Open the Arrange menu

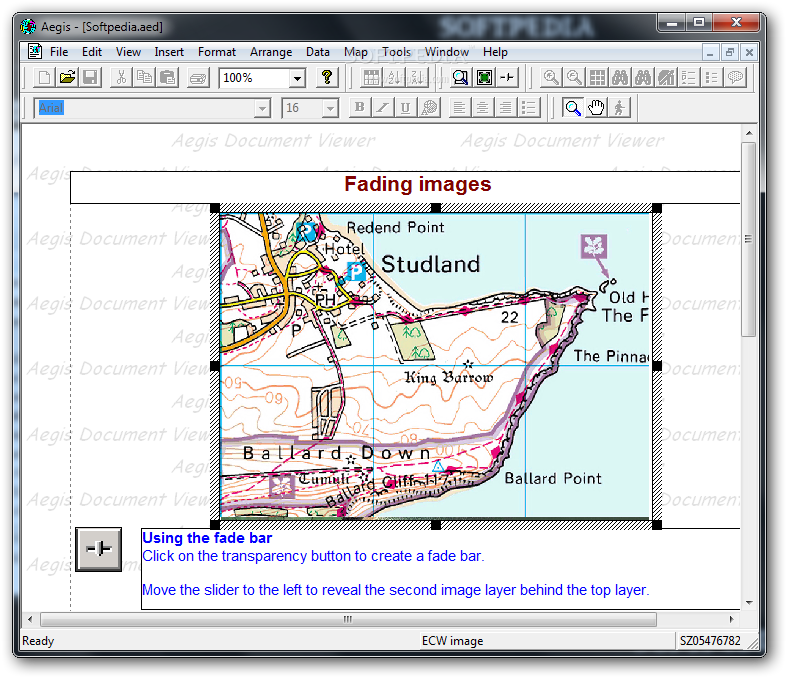[271, 52]
